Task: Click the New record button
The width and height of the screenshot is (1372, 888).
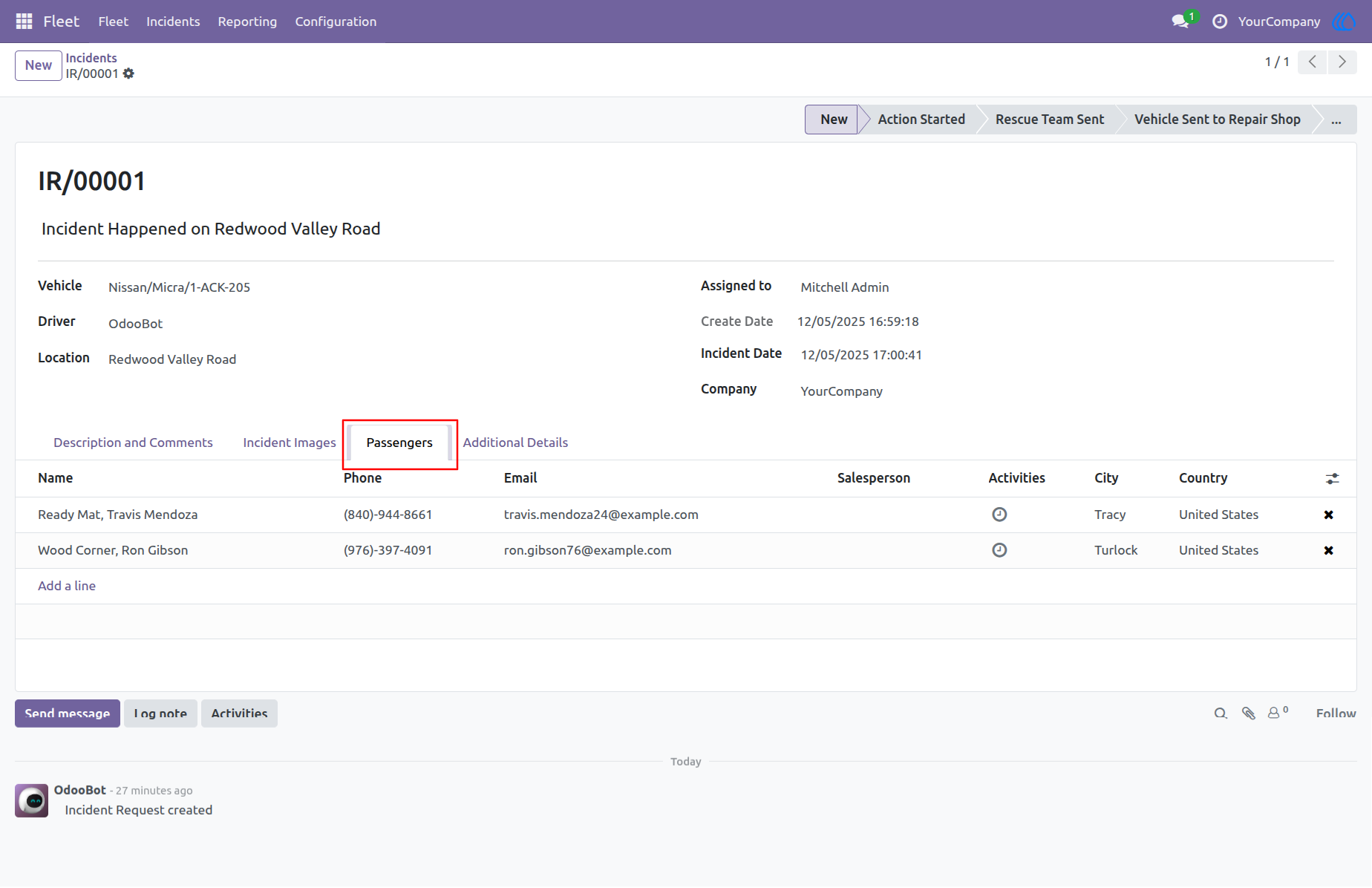Action: pyautogui.click(x=39, y=65)
